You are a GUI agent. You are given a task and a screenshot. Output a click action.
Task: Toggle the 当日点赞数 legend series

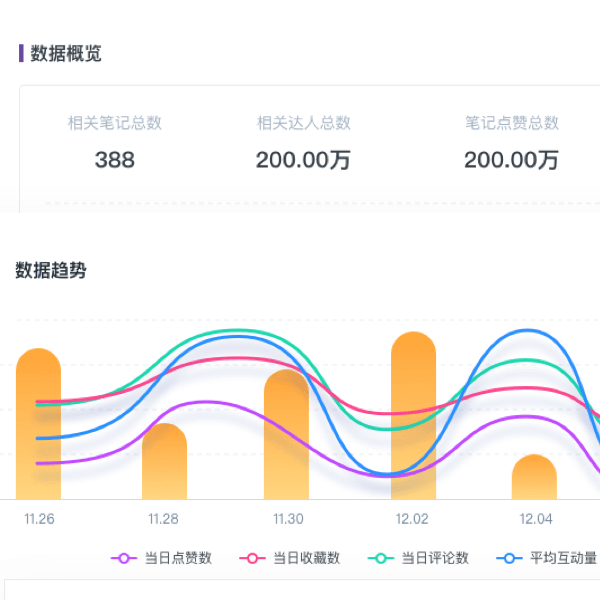pos(161,558)
